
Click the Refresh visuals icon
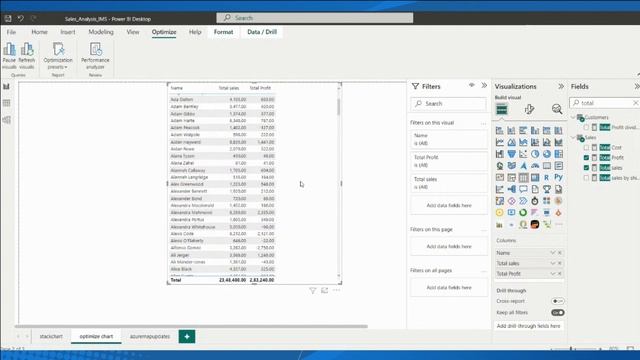click(x=27, y=50)
